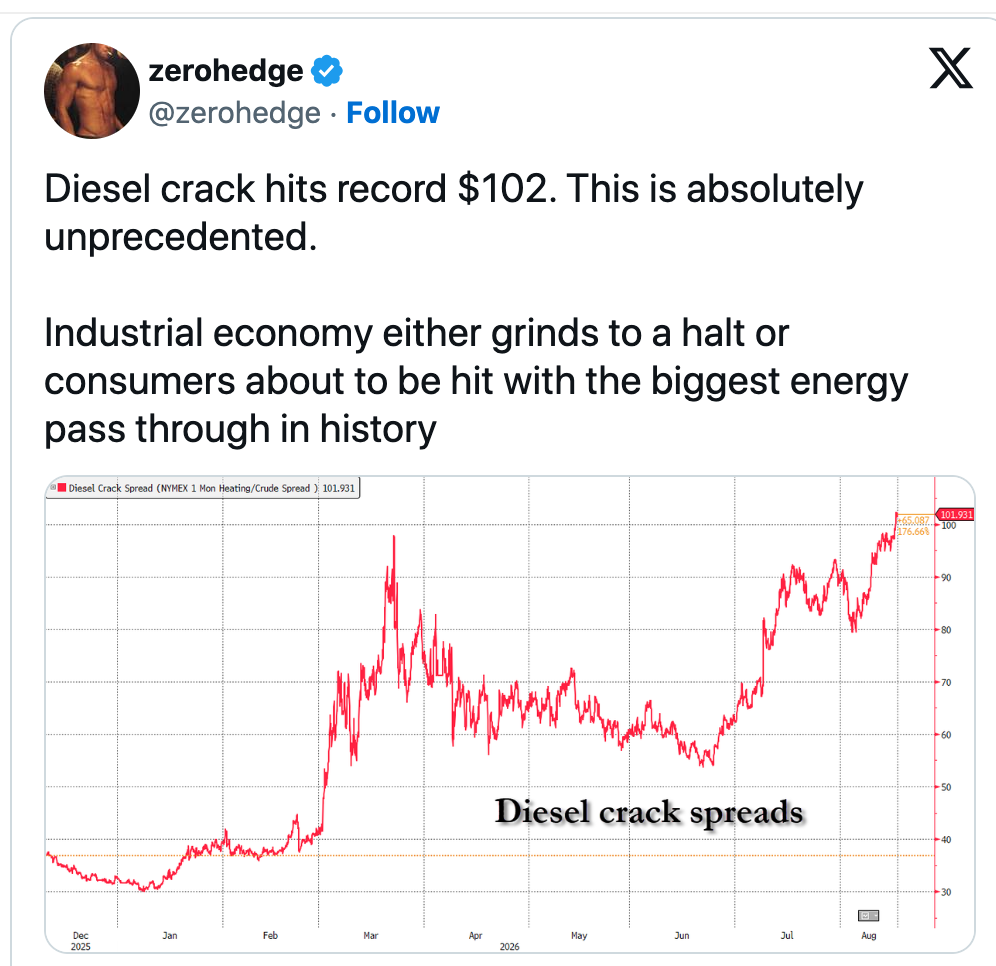Open the zerohedge display name link
The width and height of the screenshot is (996, 966).
[225, 70]
